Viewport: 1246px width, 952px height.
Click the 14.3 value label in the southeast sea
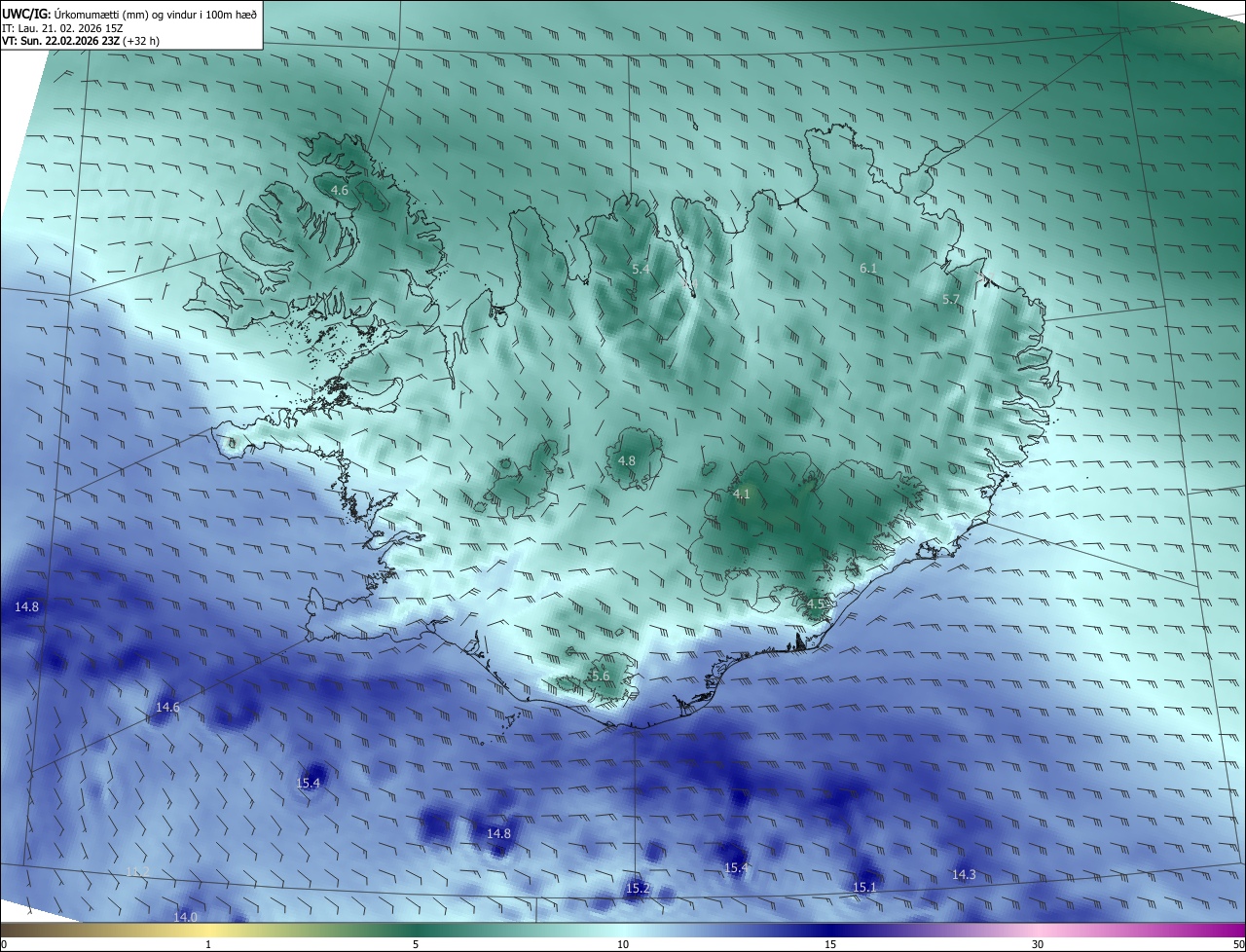click(x=964, y=875)
